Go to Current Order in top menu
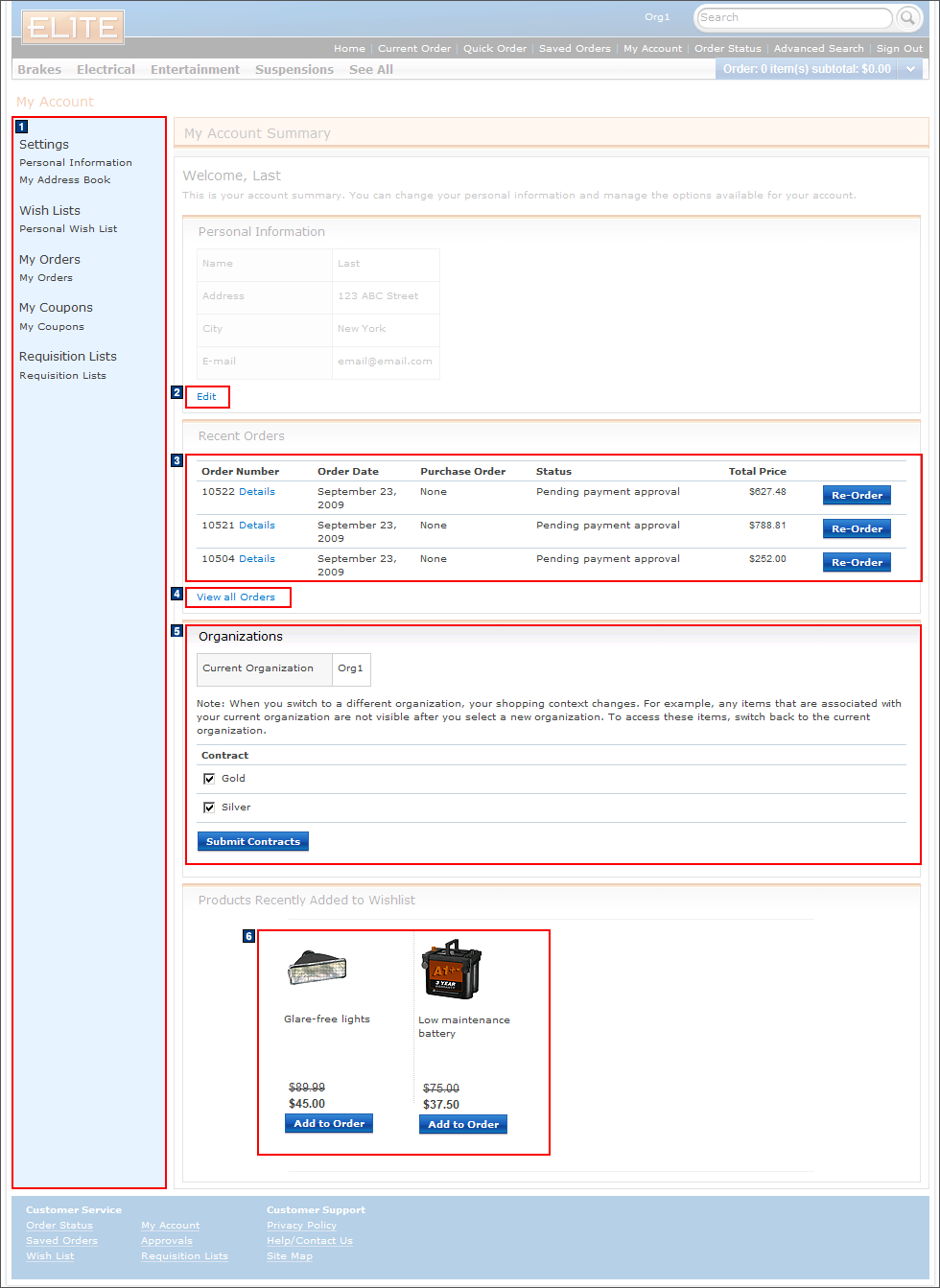This screenshot has width=940, height=1288. point(414,49)
